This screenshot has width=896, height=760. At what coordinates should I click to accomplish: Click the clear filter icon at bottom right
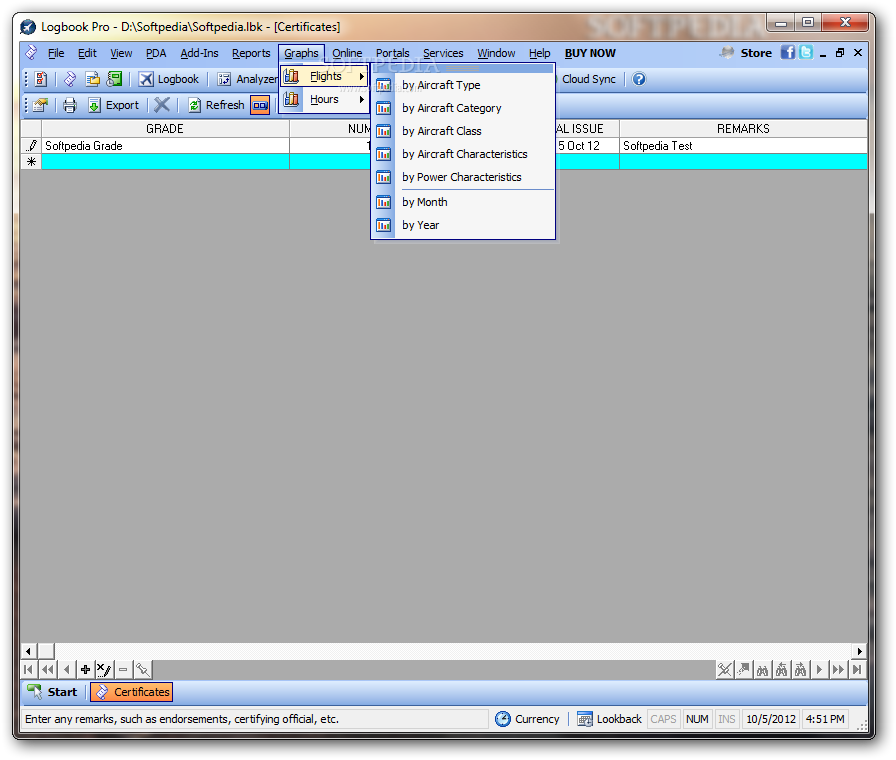[725, 669]
